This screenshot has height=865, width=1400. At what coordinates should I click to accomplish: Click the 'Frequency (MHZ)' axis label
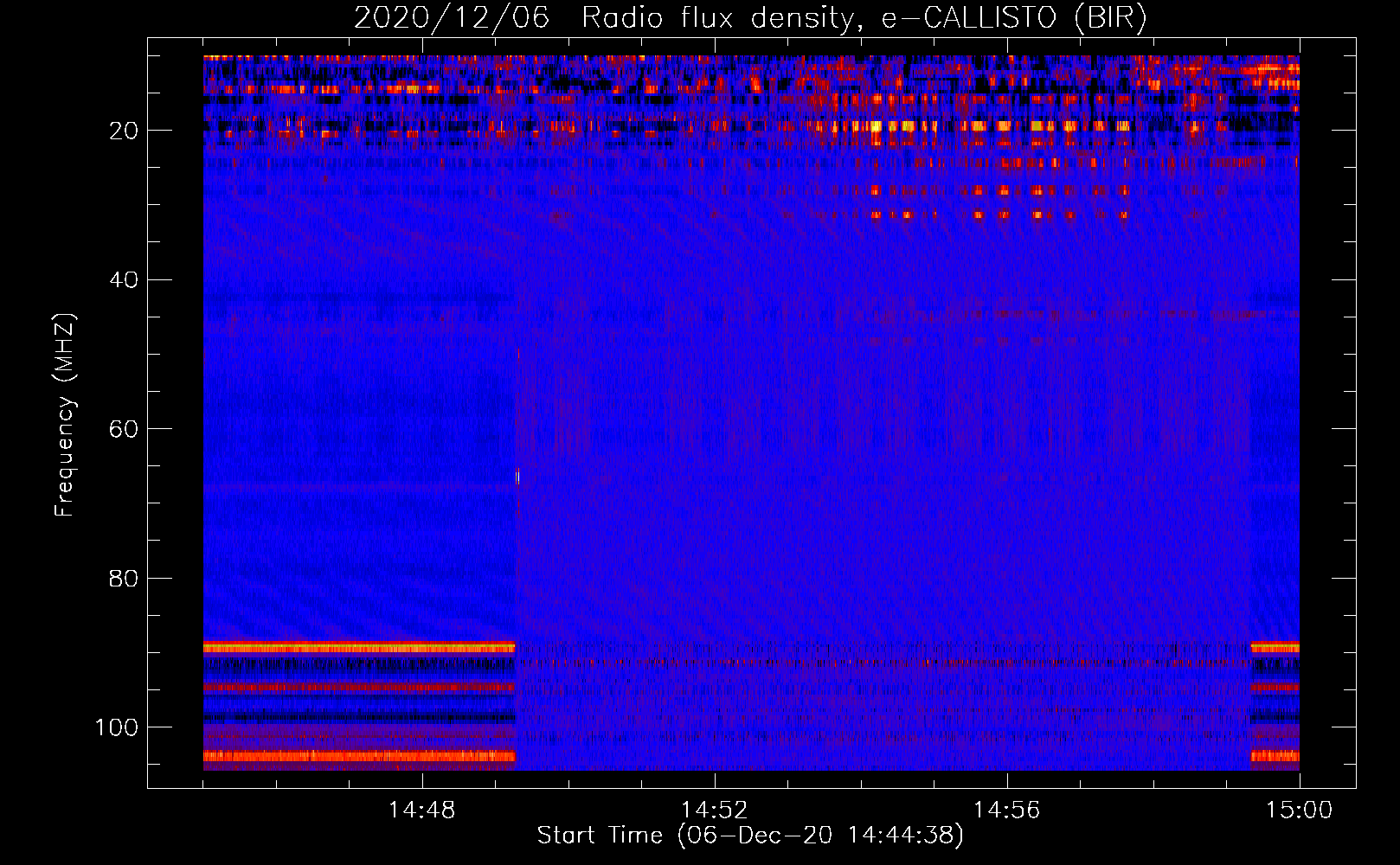click(x=65, y=415)
